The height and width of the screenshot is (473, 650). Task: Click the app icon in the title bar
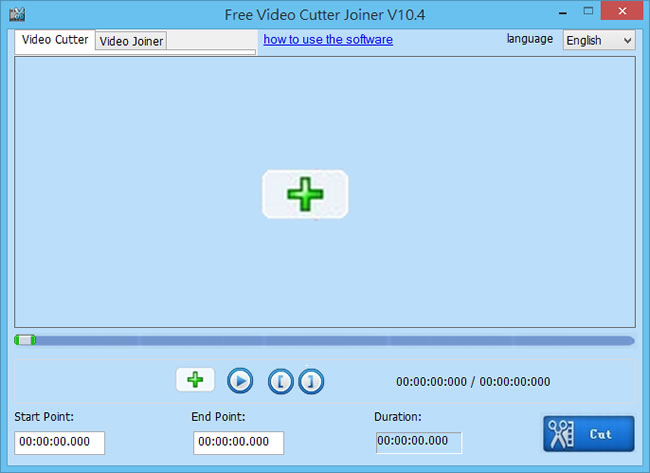coord(17,15)
